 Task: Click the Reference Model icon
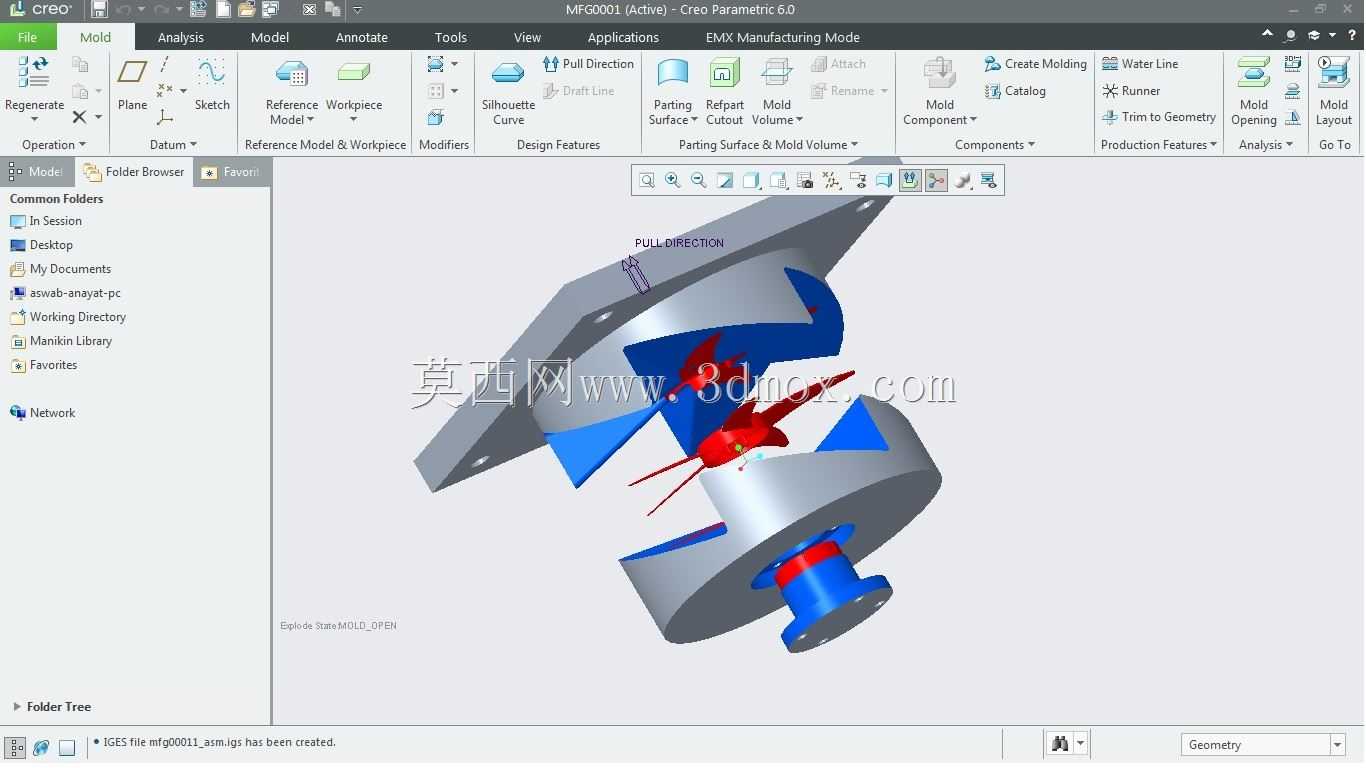coord(292,73)
